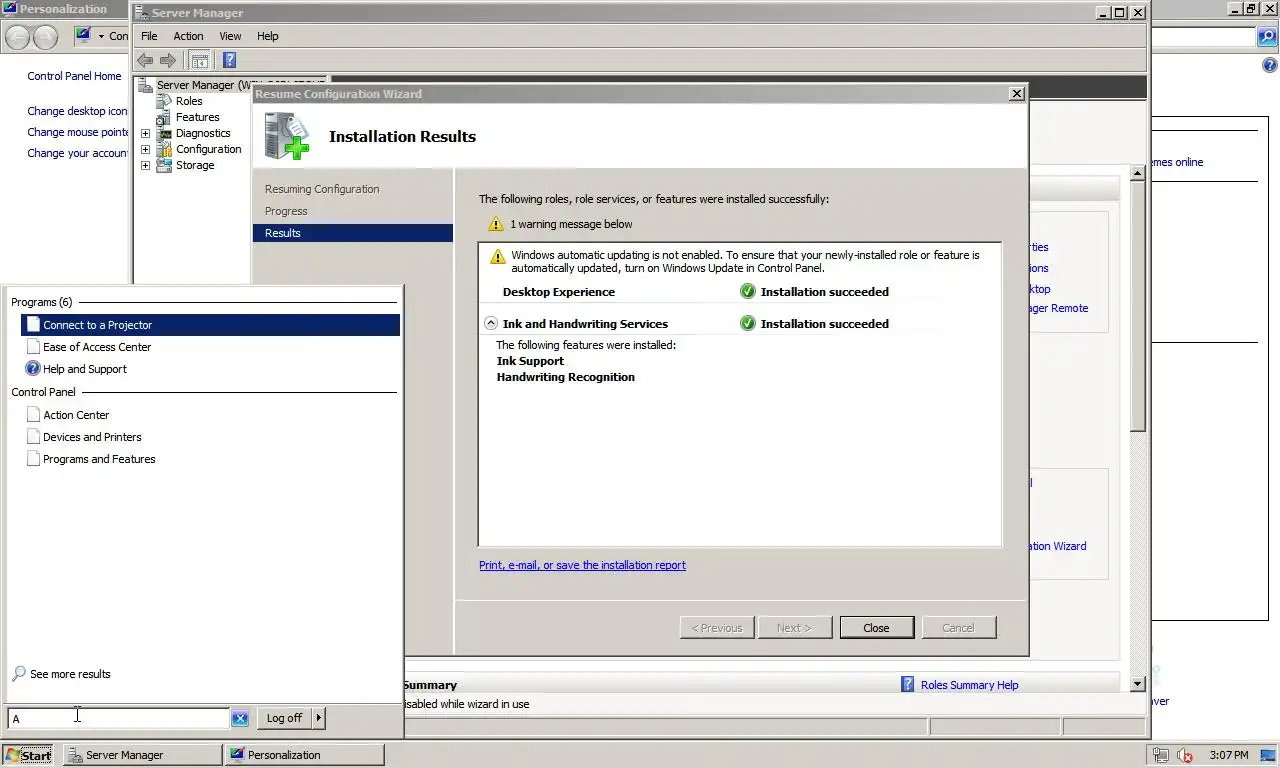Click See more results
Viewport: 1280px width, 768px height.
[70, 674]
